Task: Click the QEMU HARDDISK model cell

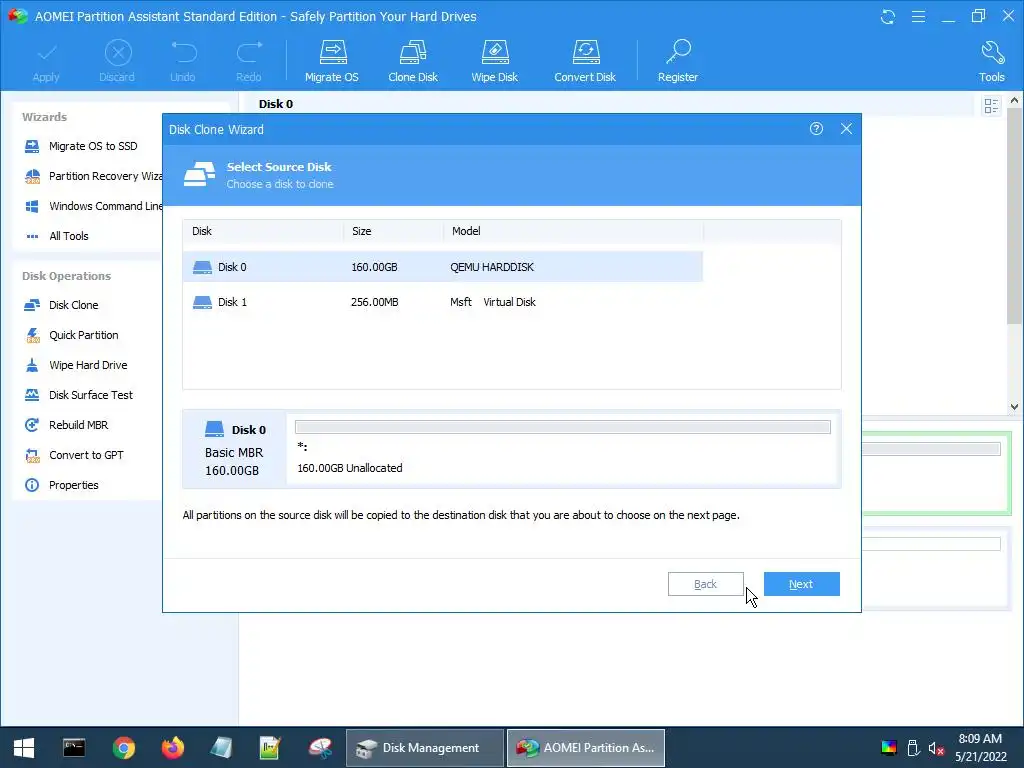Action: click(492, 267)
